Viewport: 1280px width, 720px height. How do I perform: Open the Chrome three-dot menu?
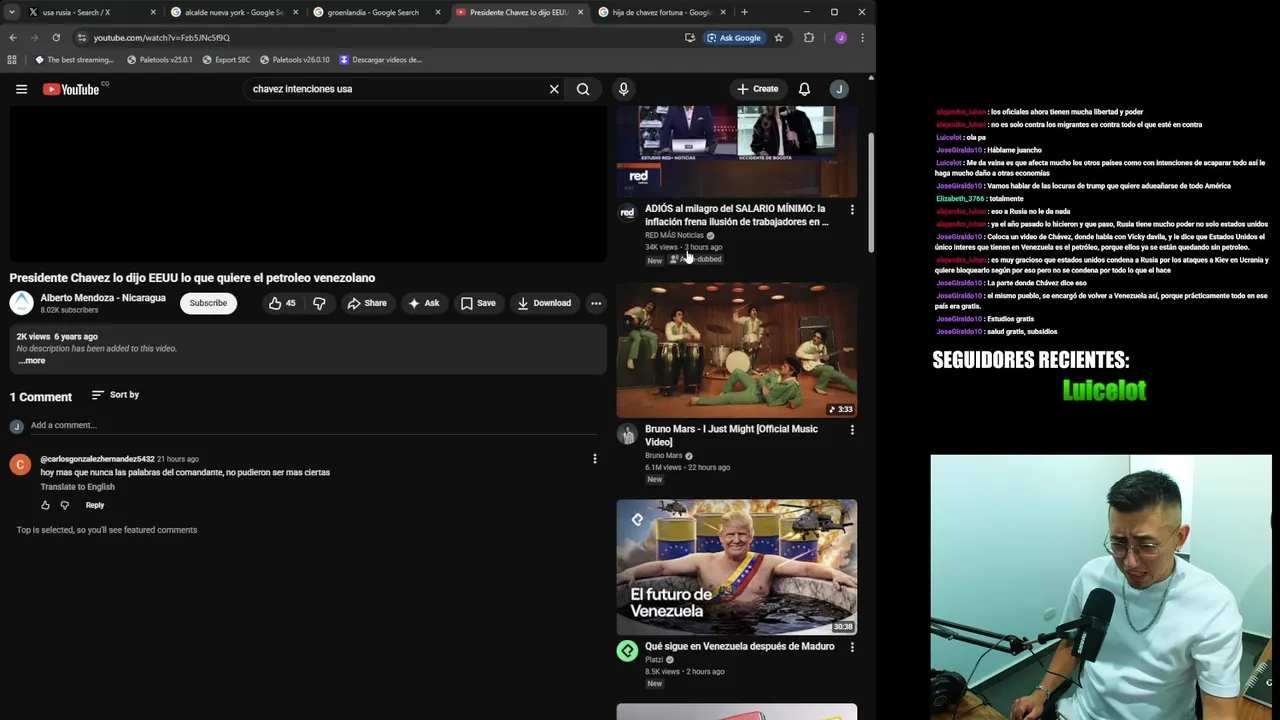tap(862, 37)
